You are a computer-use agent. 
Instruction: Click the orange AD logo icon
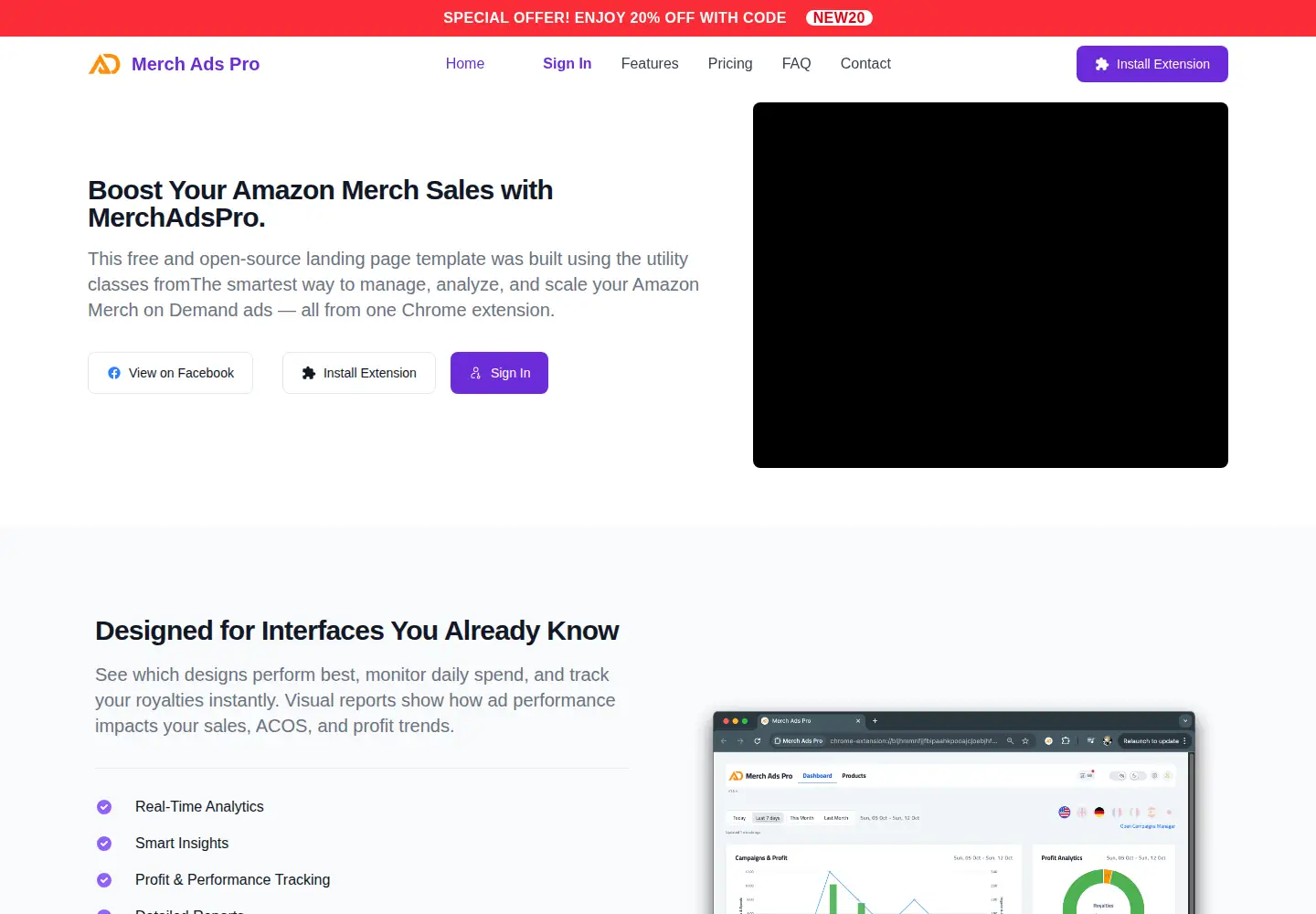pos(104,64)
